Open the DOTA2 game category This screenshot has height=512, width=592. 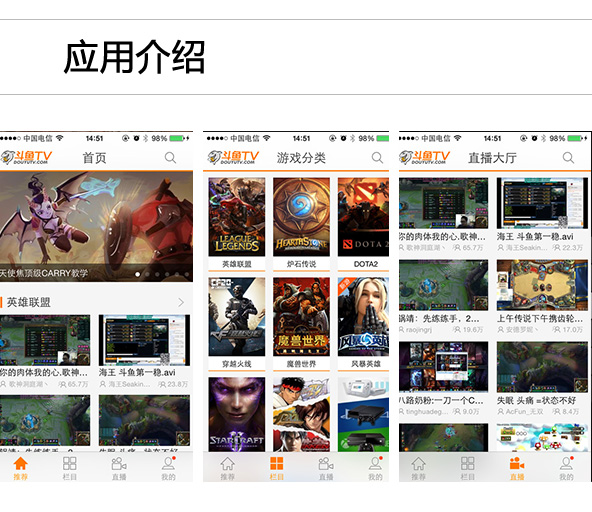(363, 224)
